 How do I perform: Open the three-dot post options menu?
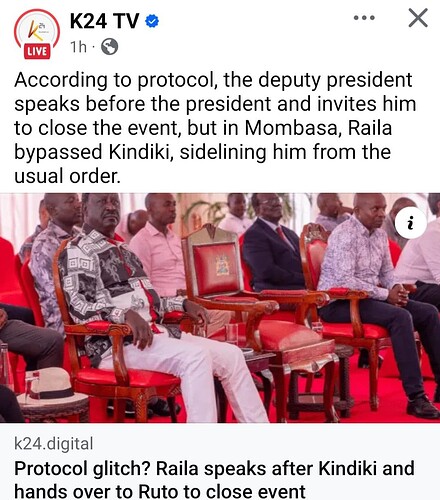(x=364, y=18)
